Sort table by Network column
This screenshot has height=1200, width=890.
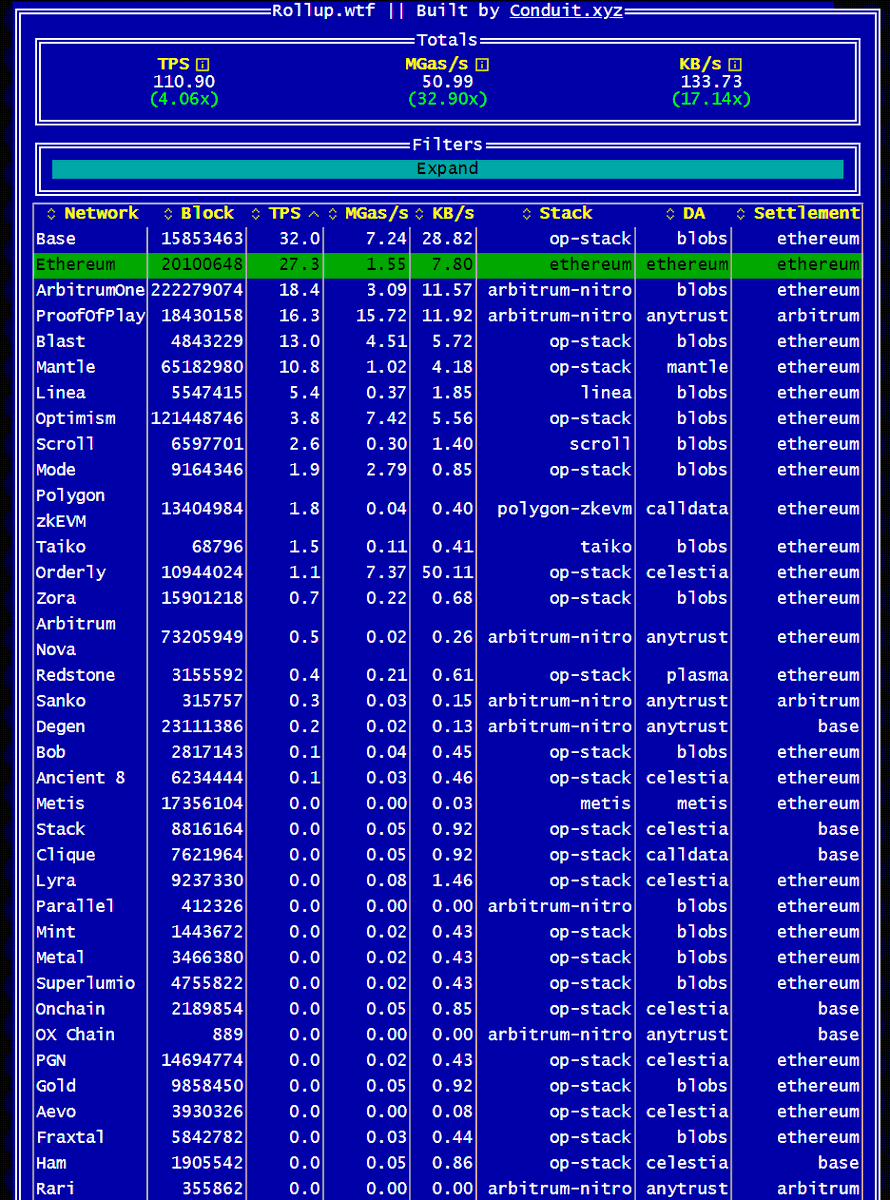(x=91, y=213)
